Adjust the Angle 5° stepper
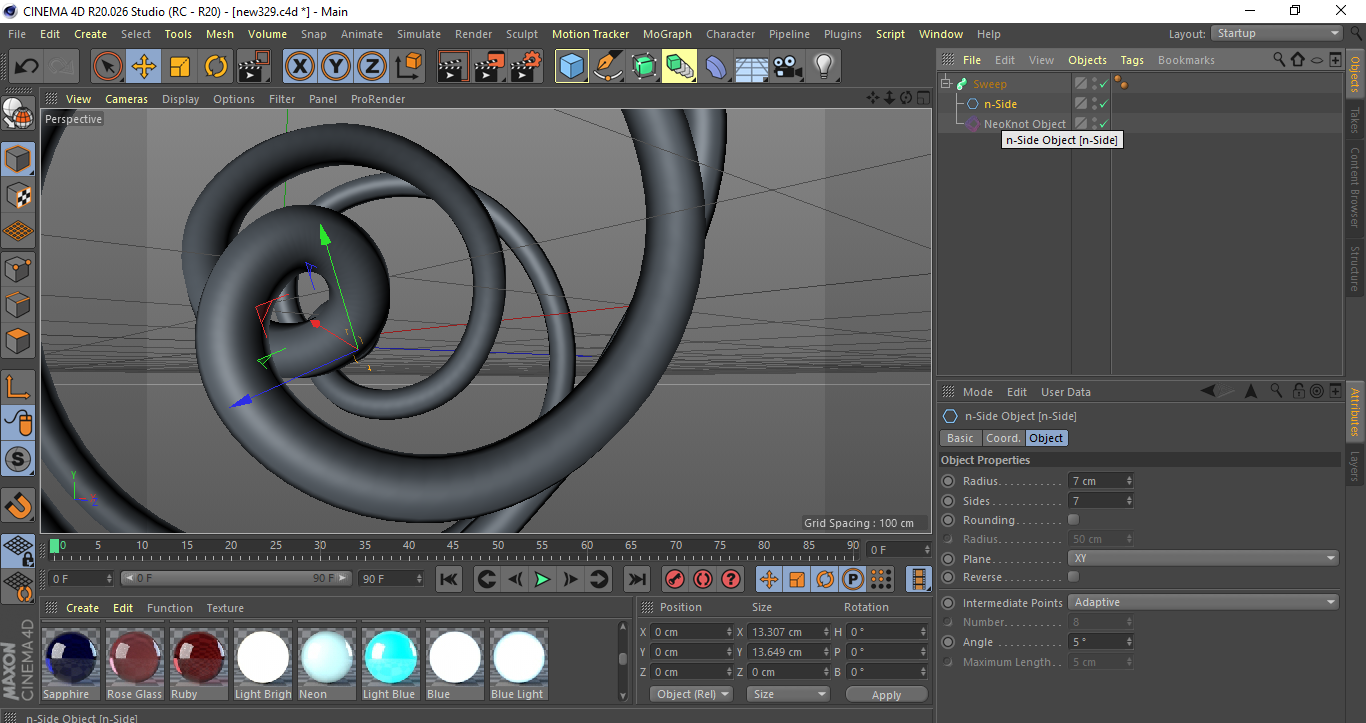 (1129, 642)
